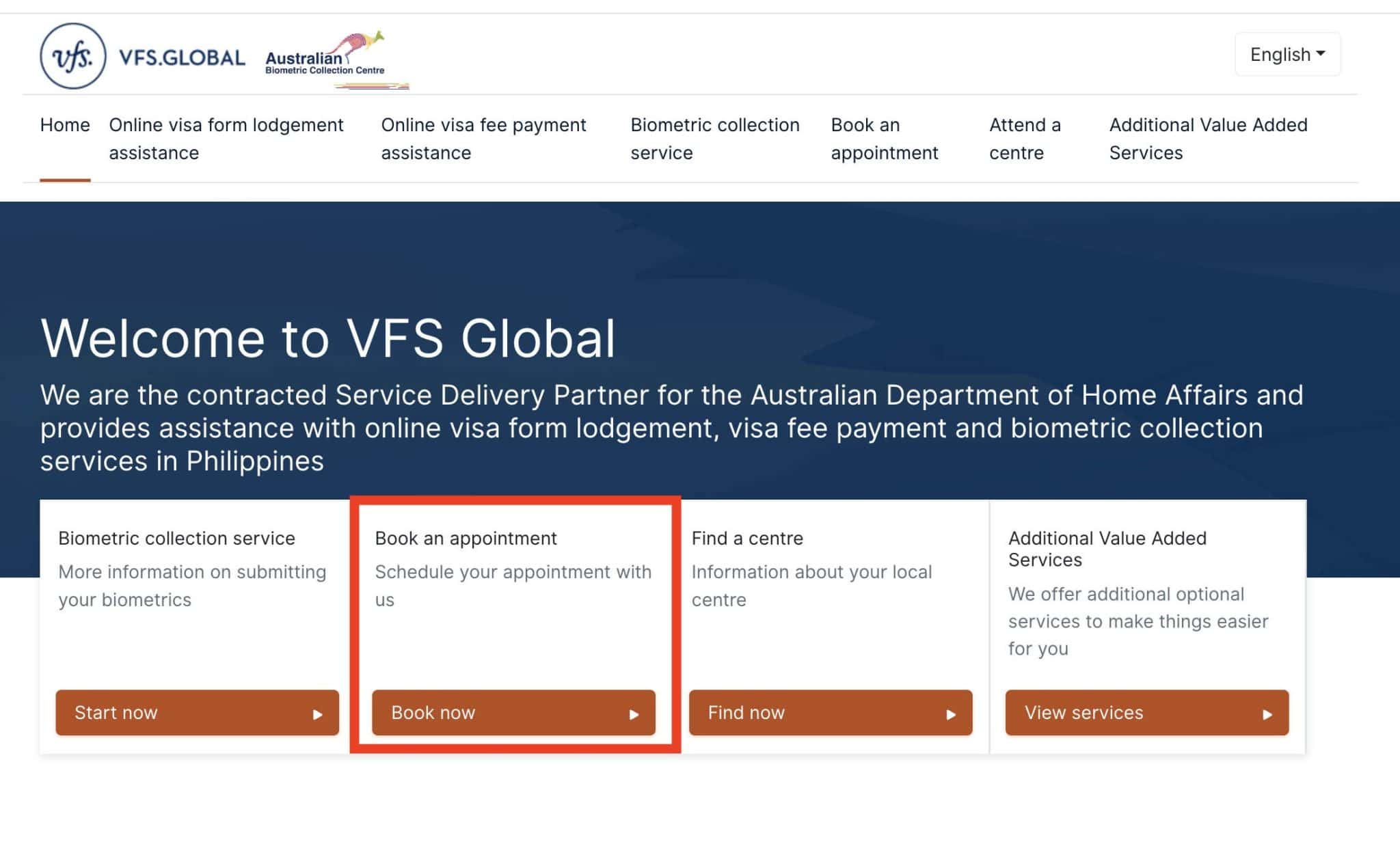Select Biometric collection service in navigation bar
The height and width of the screenshot is (842, 1400).
[714, 139]
